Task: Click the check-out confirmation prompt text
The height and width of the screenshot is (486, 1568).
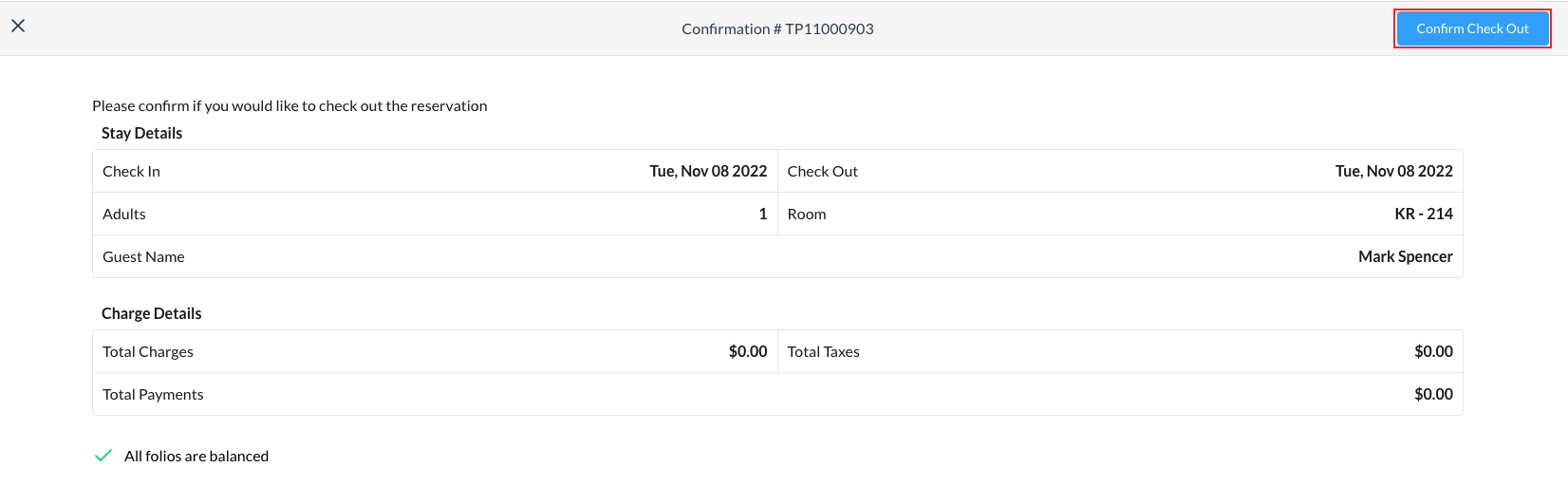Action: point(289,105)
